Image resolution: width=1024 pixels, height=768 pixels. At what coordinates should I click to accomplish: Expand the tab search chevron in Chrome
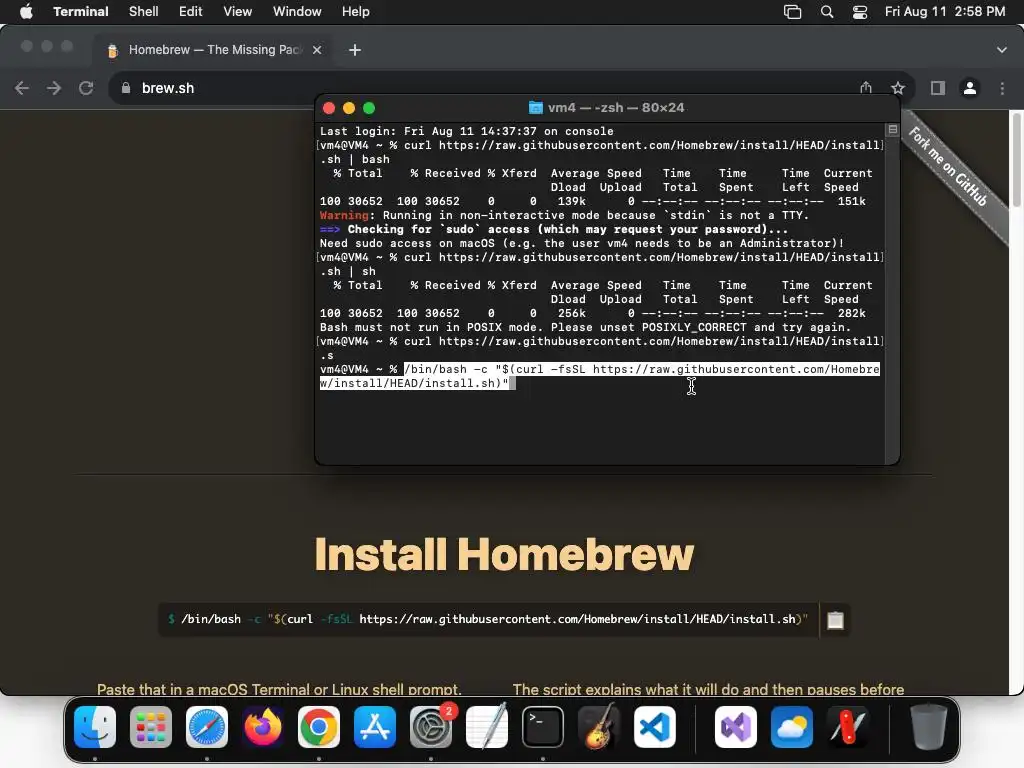point(1002,50)
